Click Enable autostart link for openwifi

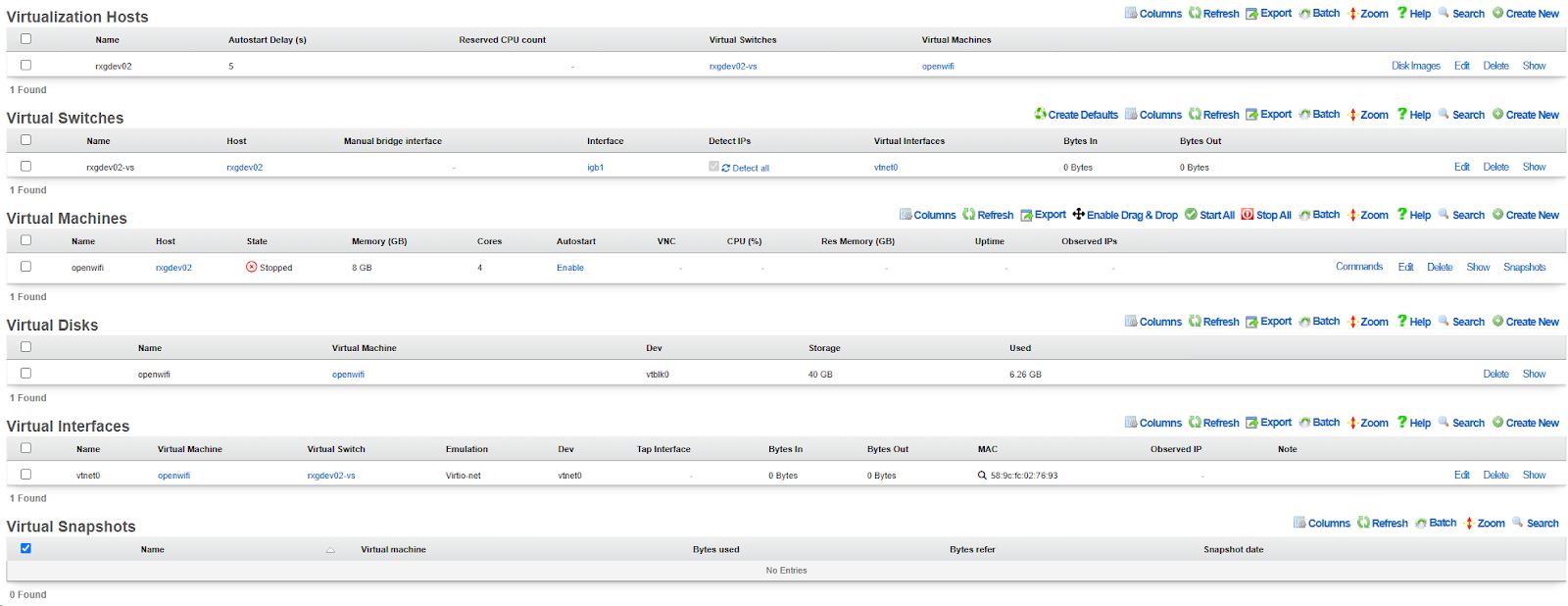click(x=569, y=268)
